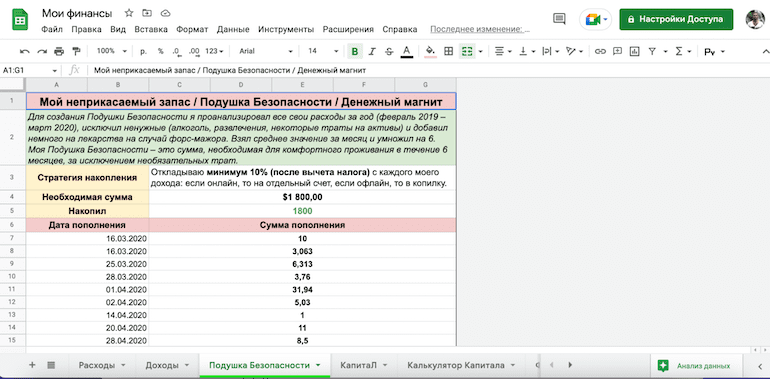Apply percent format with the % button
Image resolution: width=770 pixels, height=379 pixels.
pos(161,51)
